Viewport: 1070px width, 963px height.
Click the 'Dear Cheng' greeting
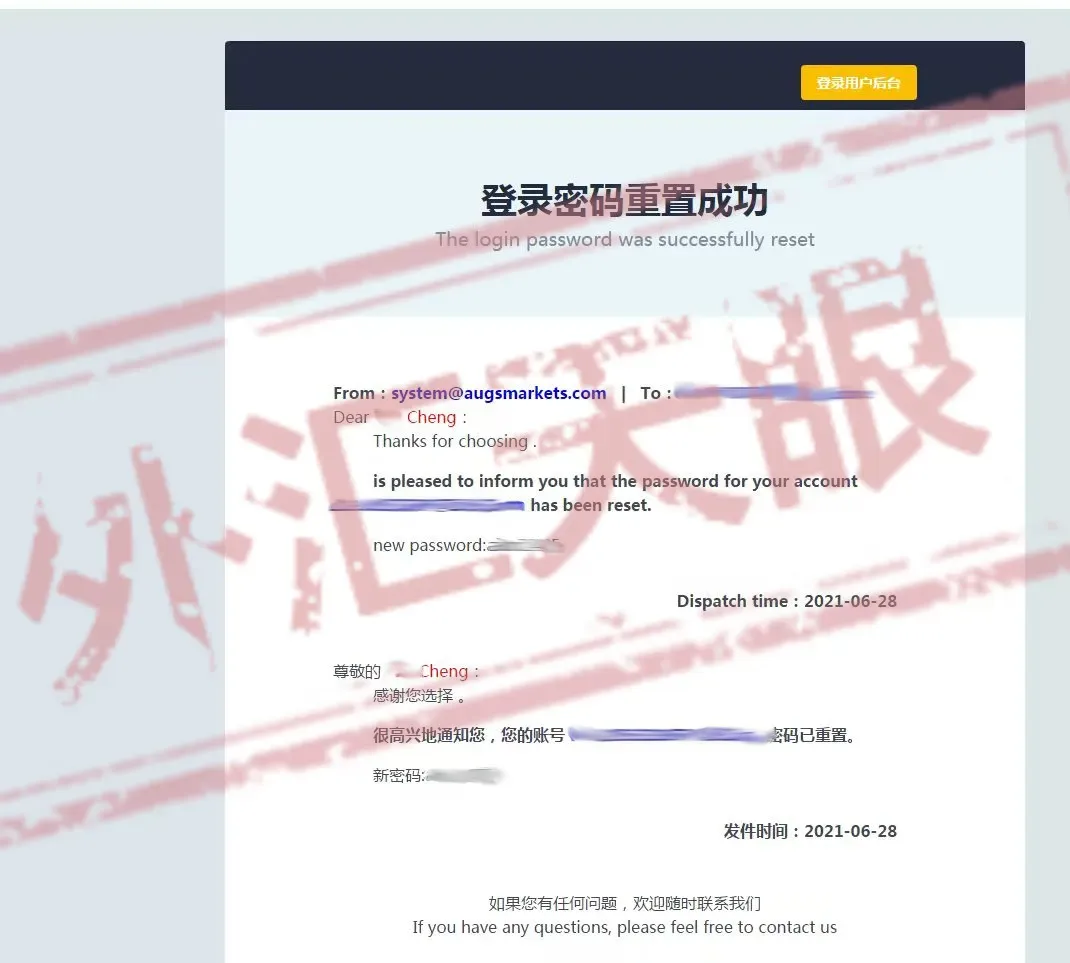pyautogui.click(x=400, y=417)
